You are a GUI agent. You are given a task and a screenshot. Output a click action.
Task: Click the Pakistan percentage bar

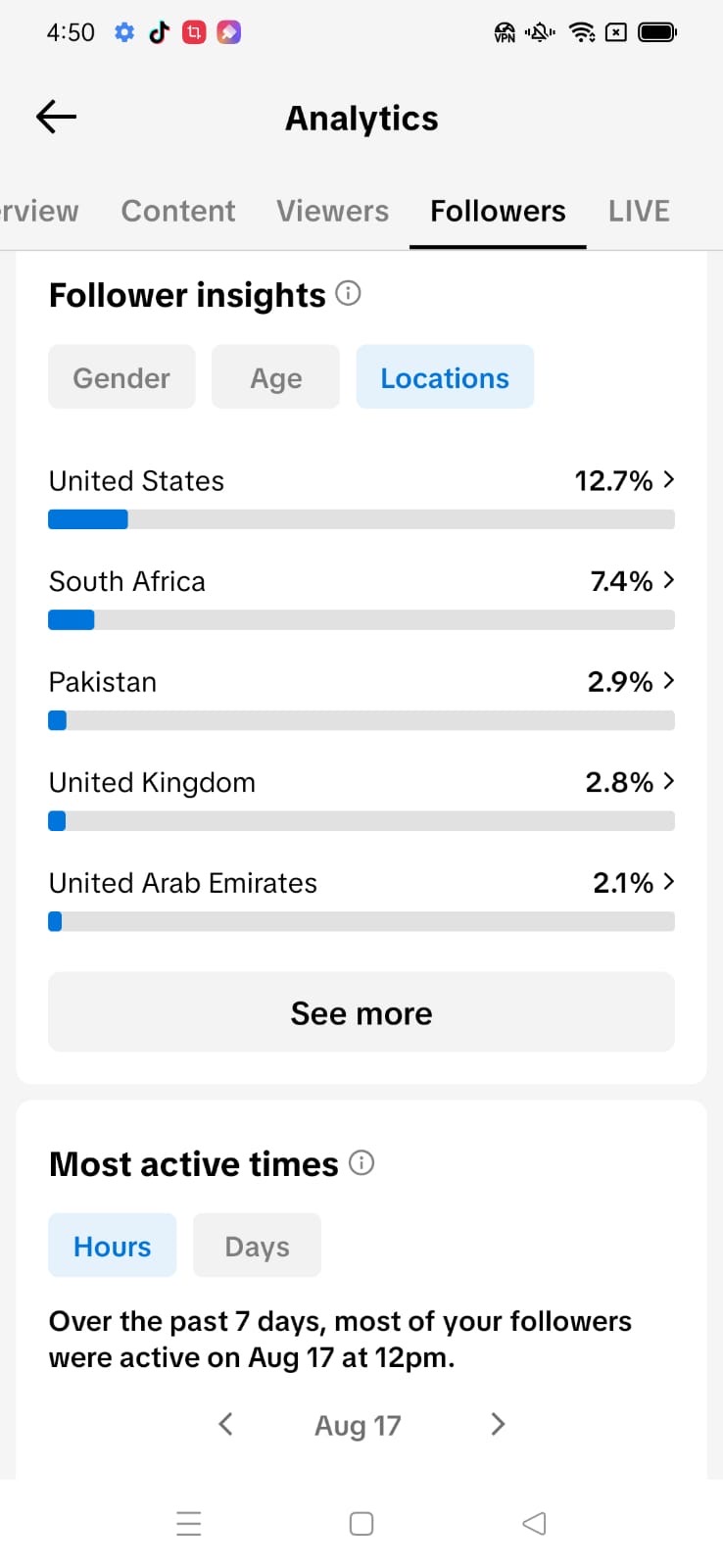click(x=361, y=720)
